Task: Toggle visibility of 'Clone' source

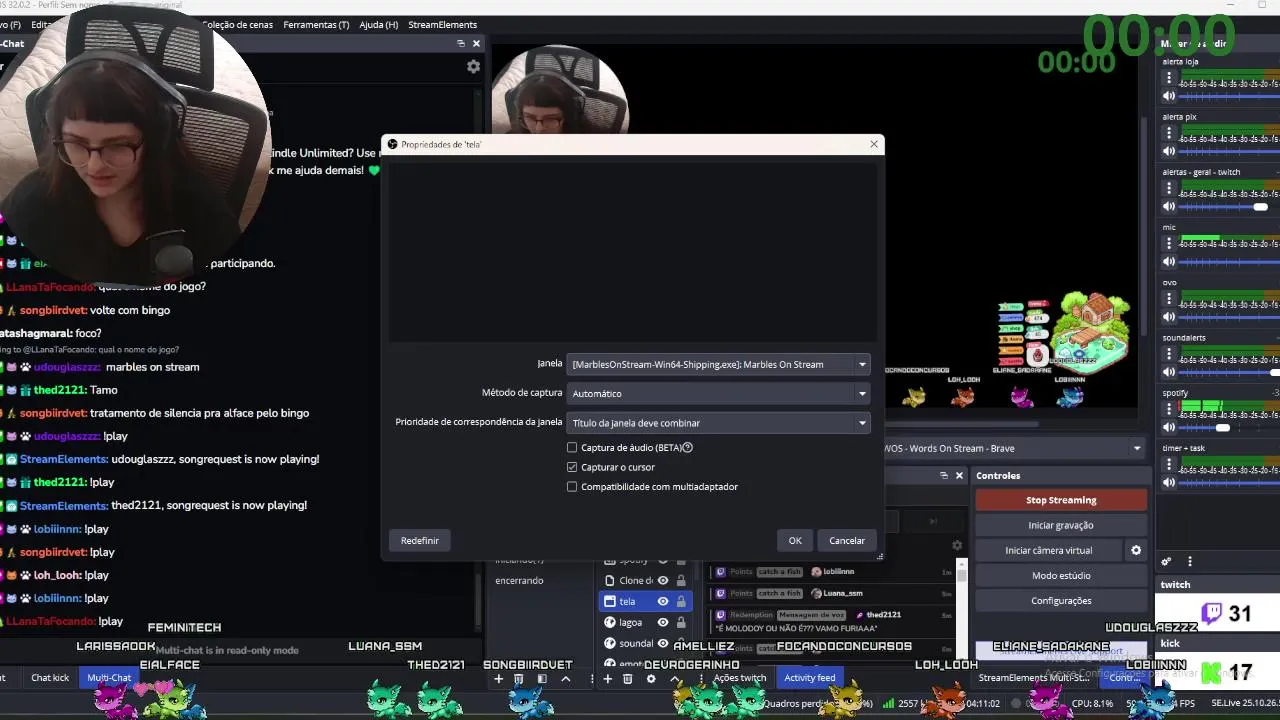Action: (x=662, y=580)
